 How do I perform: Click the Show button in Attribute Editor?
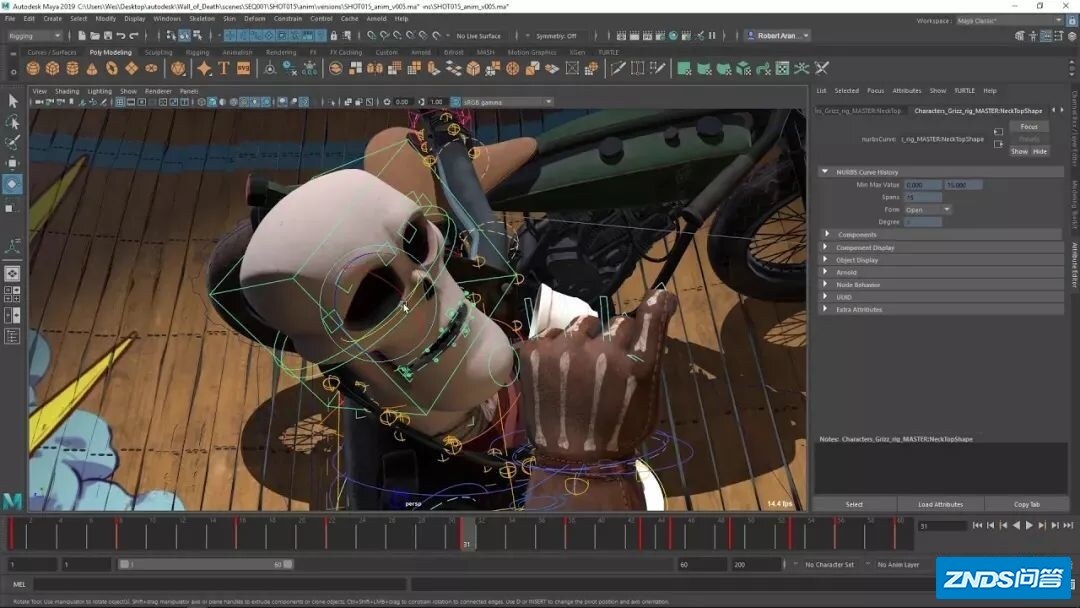click(x=1019, y=151)
